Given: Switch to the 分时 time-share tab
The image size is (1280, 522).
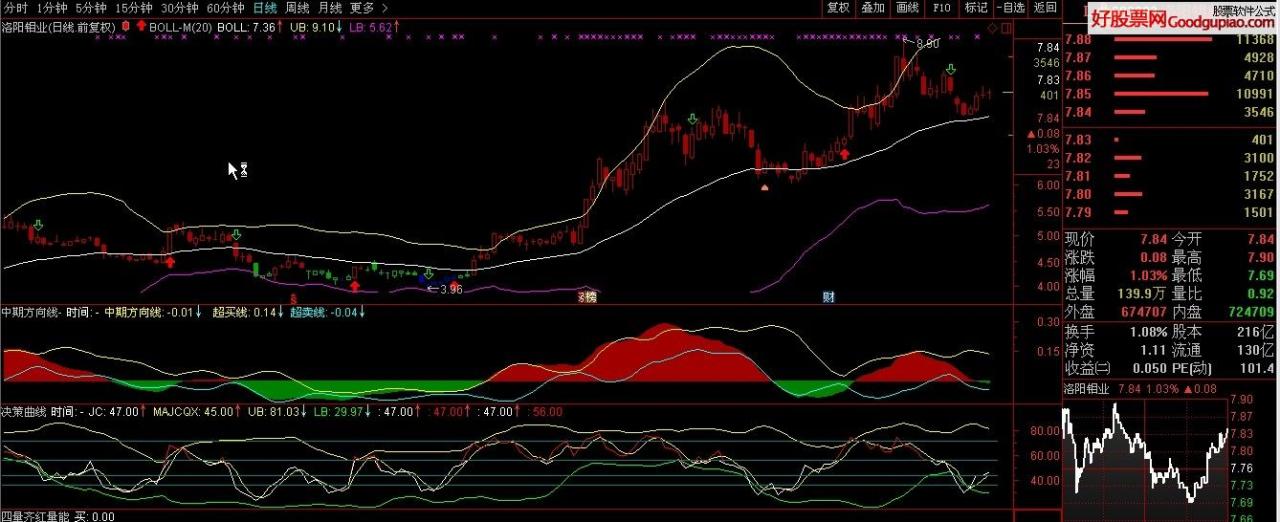Looking at the screenshot, I should [16, 7].
